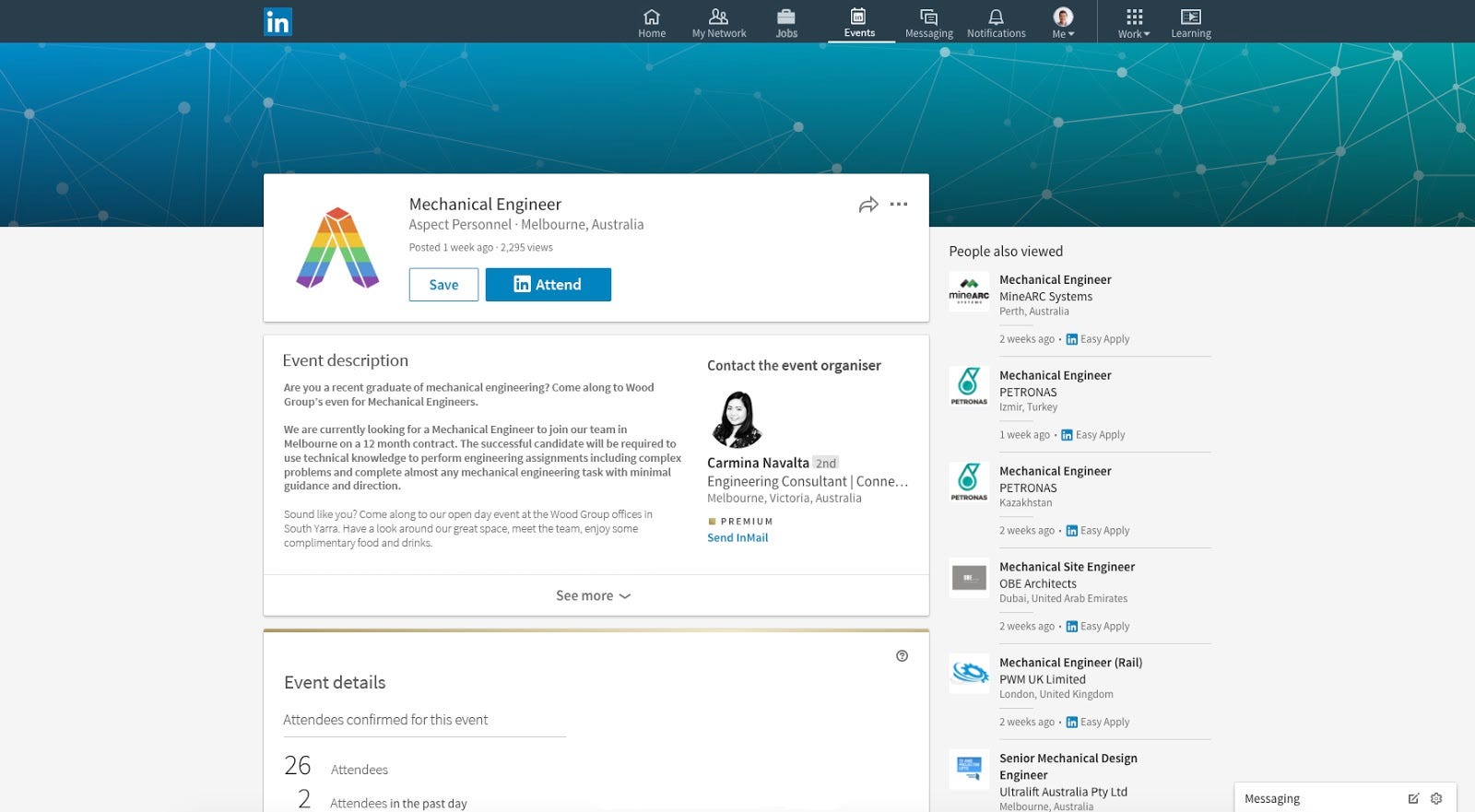1475x812 pixels.
Task: Click the Attend button
Action: (x=549, y=285)
